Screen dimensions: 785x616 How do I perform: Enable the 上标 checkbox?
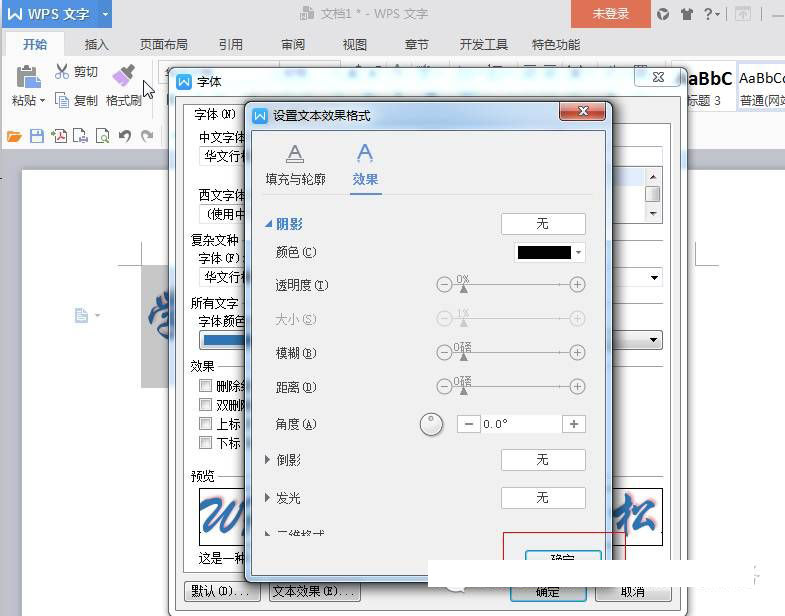(205, 423)
